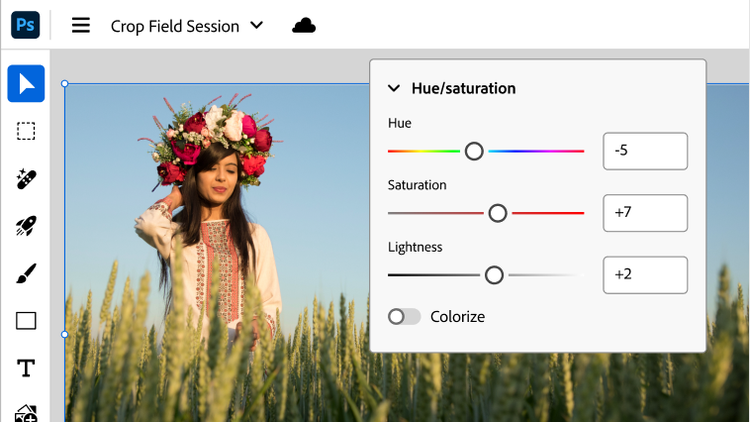Open the hamburger main menu
This screenshot has width=750, height=422.
click(x=81, y=25)
